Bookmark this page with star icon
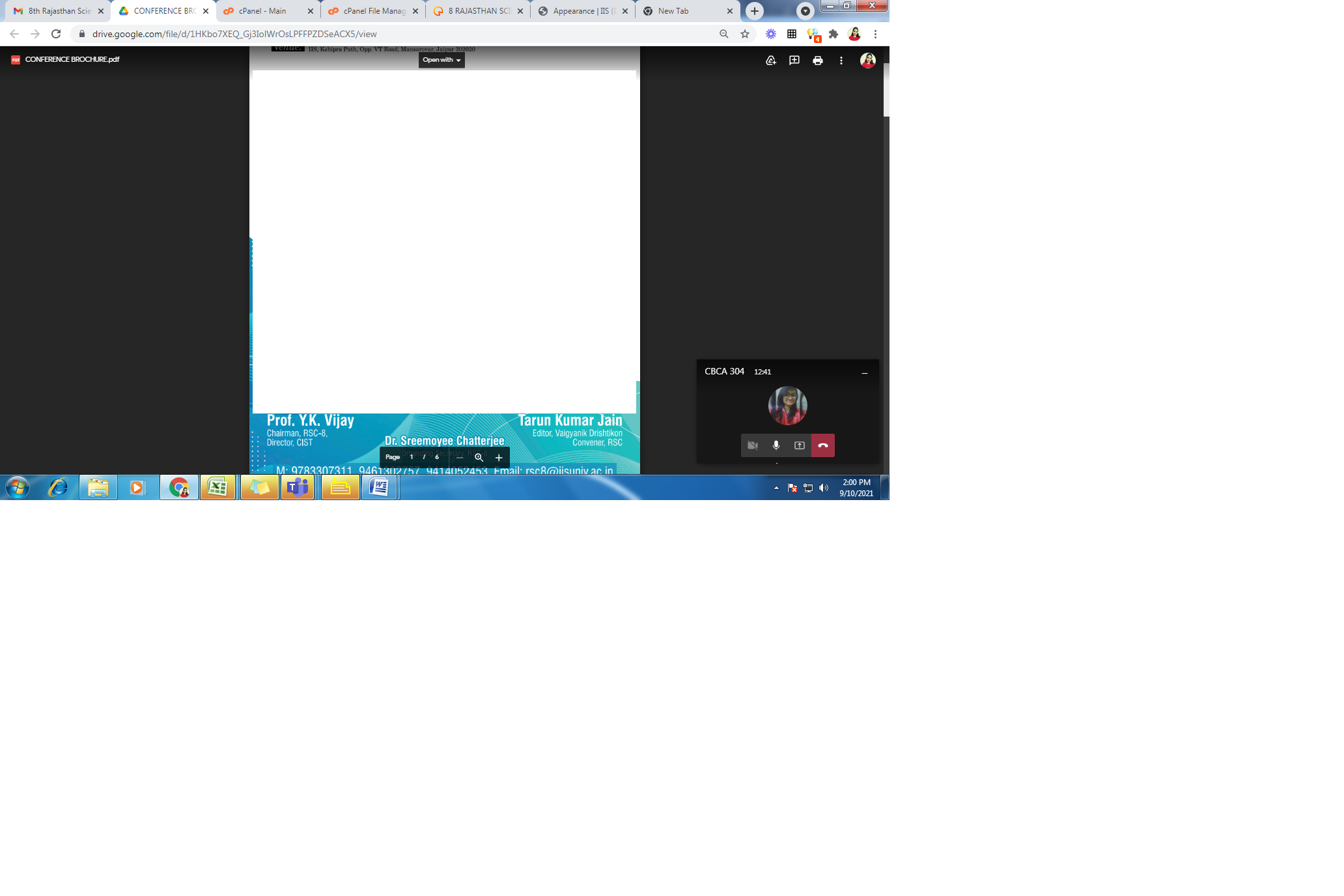1344x896 pixels. coord(744,34)
